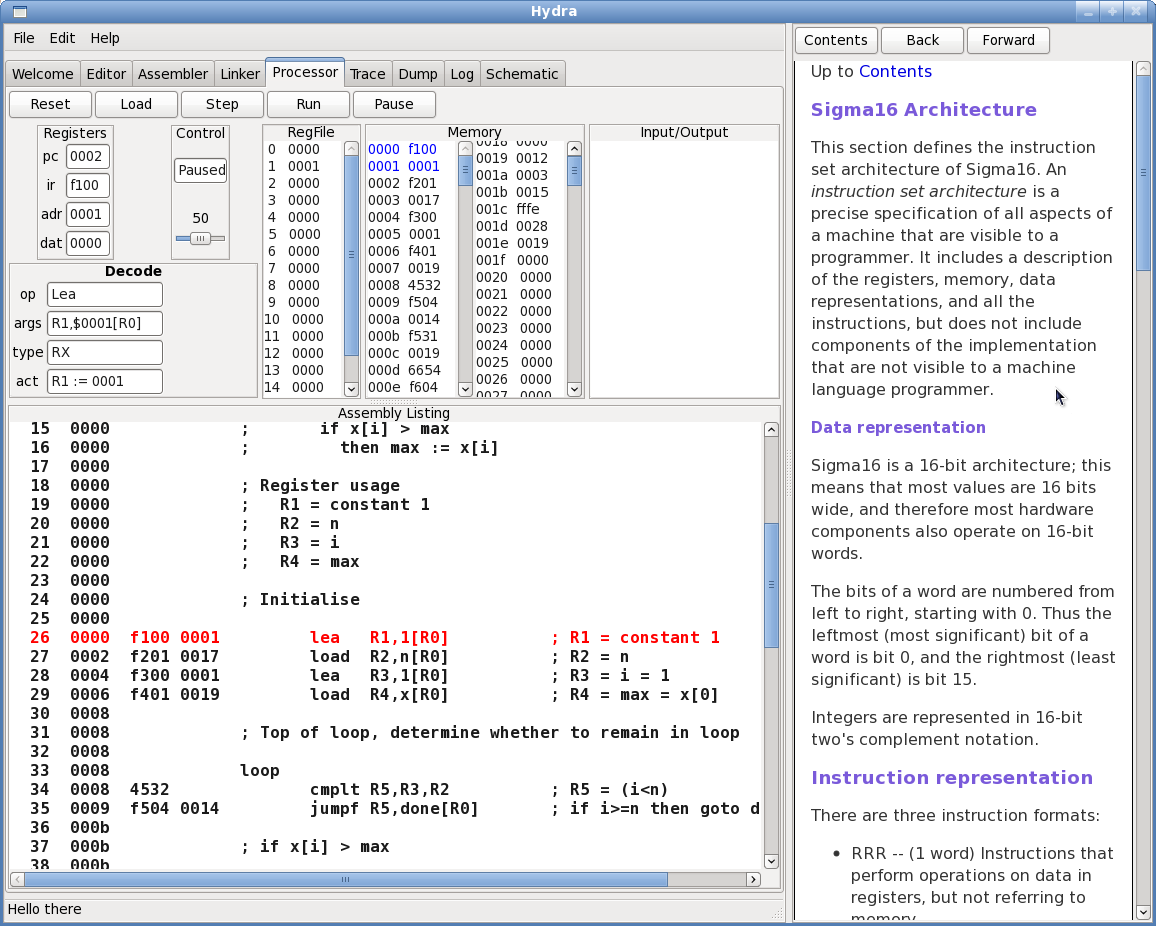Click the Decode args field
1156x926 pixels.
[105, 323]
